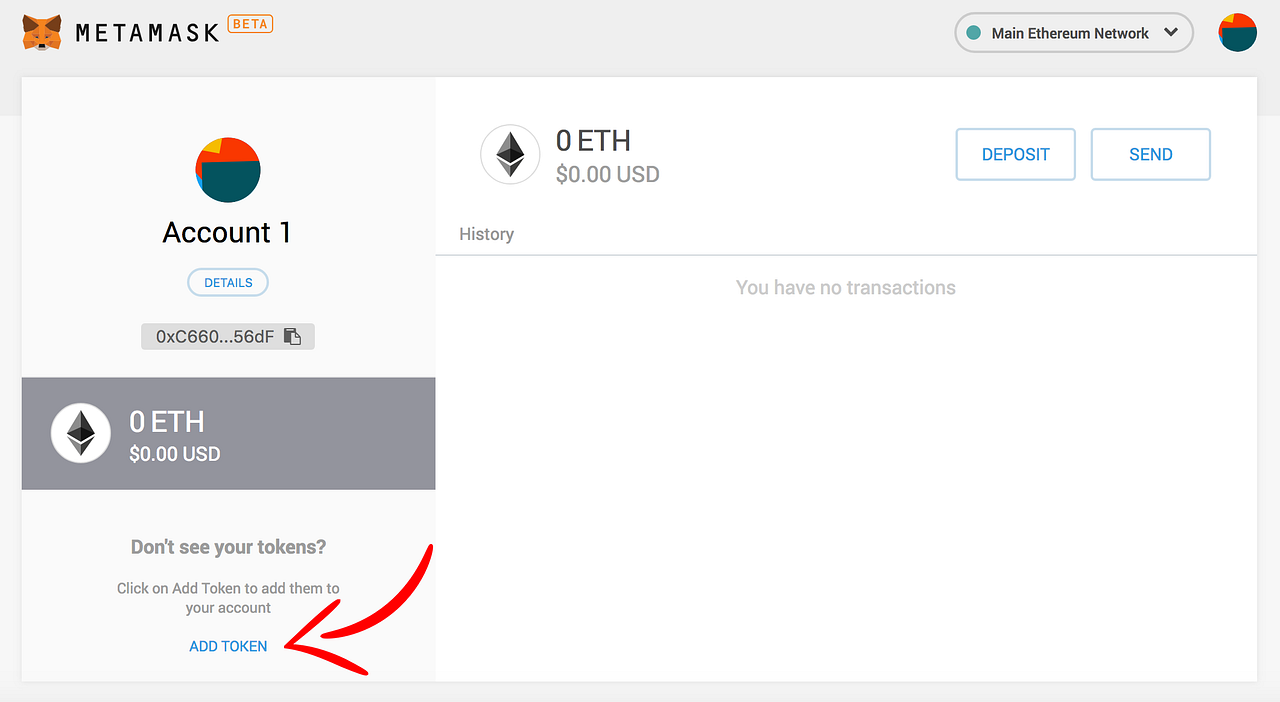Click the teal network indicator circle
Image resolution: width=1280 pixels, height=702 pixels.
tap(972, 32)
